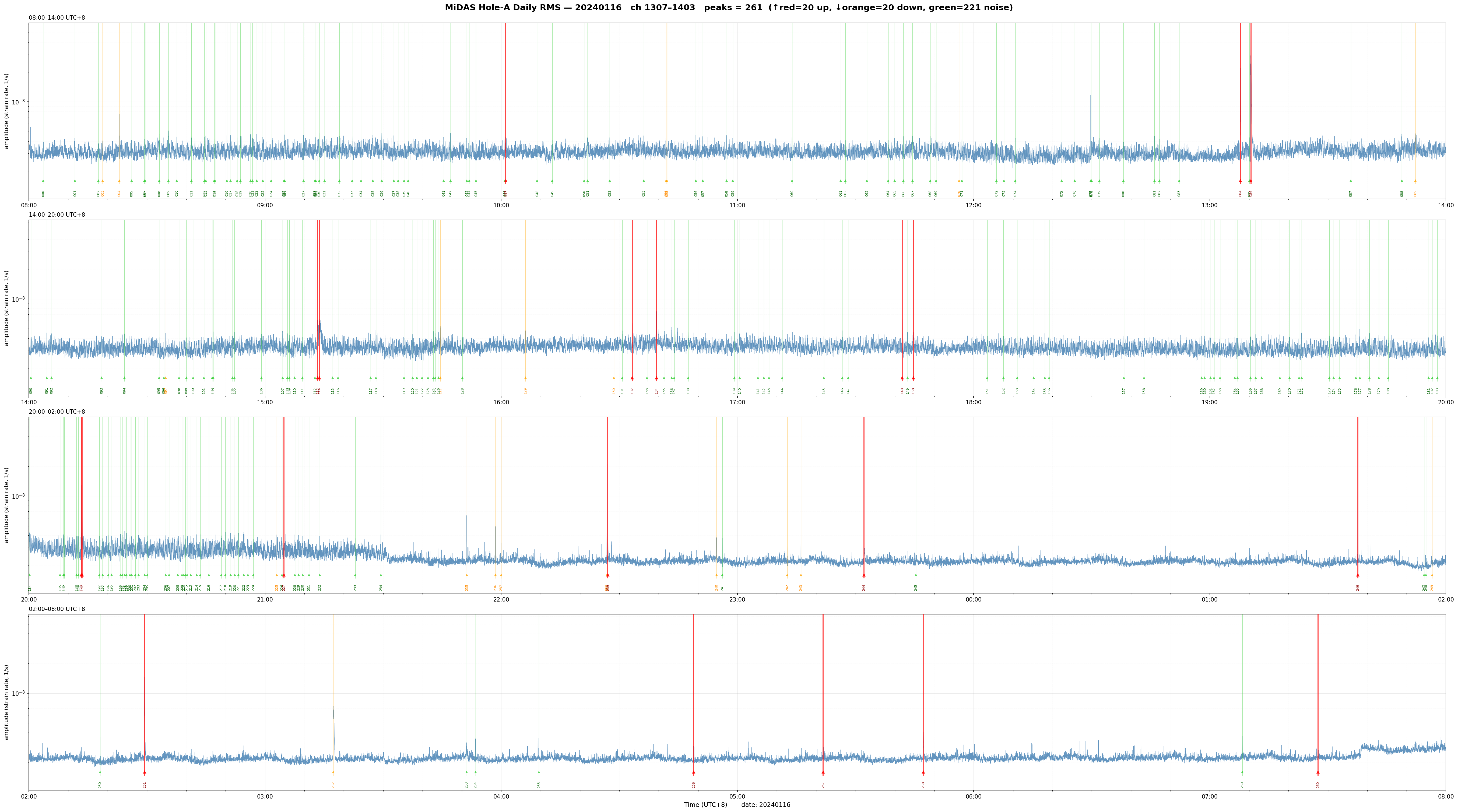Select green noise marker 245
The width and height of the screenshot is (1458, 812).
point(916,575)
